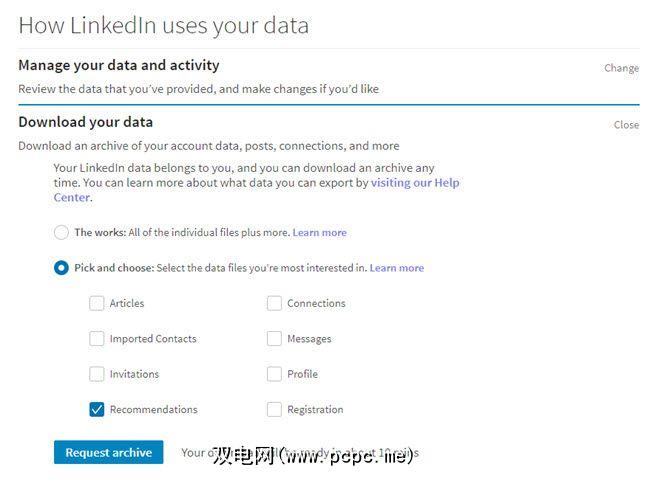Select the Invitations checkbox
The image size is (670, 479).
point(97,374)
